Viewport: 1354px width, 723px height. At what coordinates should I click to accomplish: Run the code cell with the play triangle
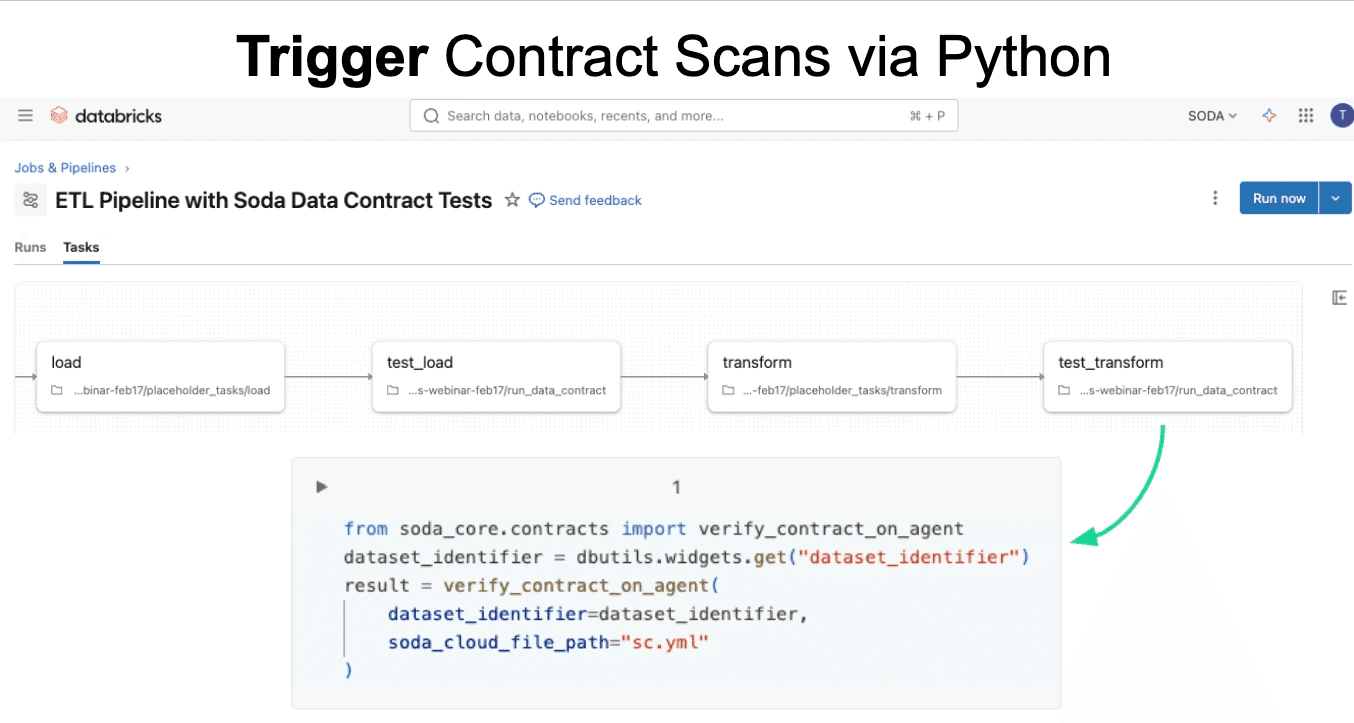click(x=320, y=486)
